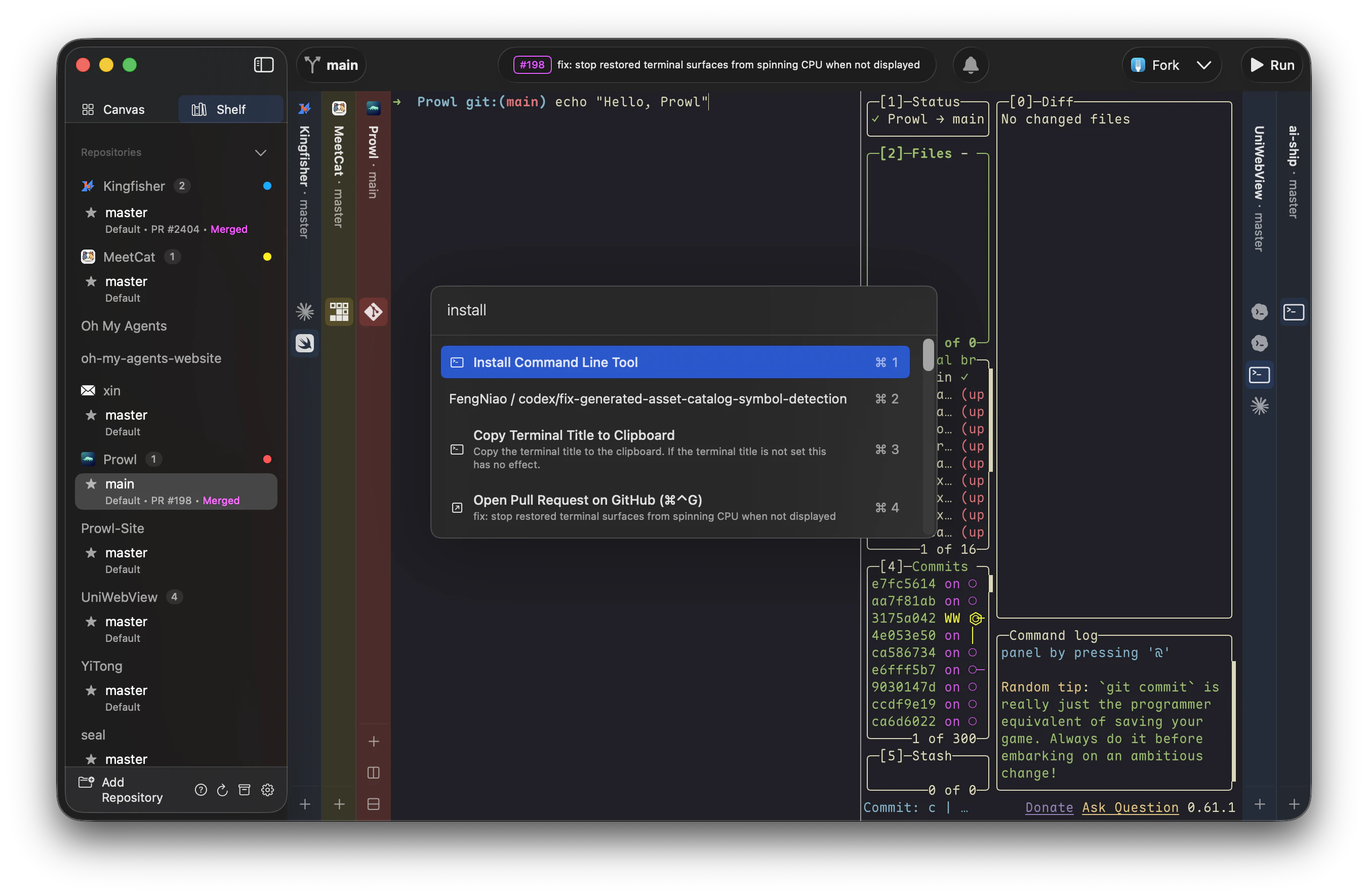1368x896 pixels.
Task: Collapse the Repositories section chevron
Action: coord(260,152)
